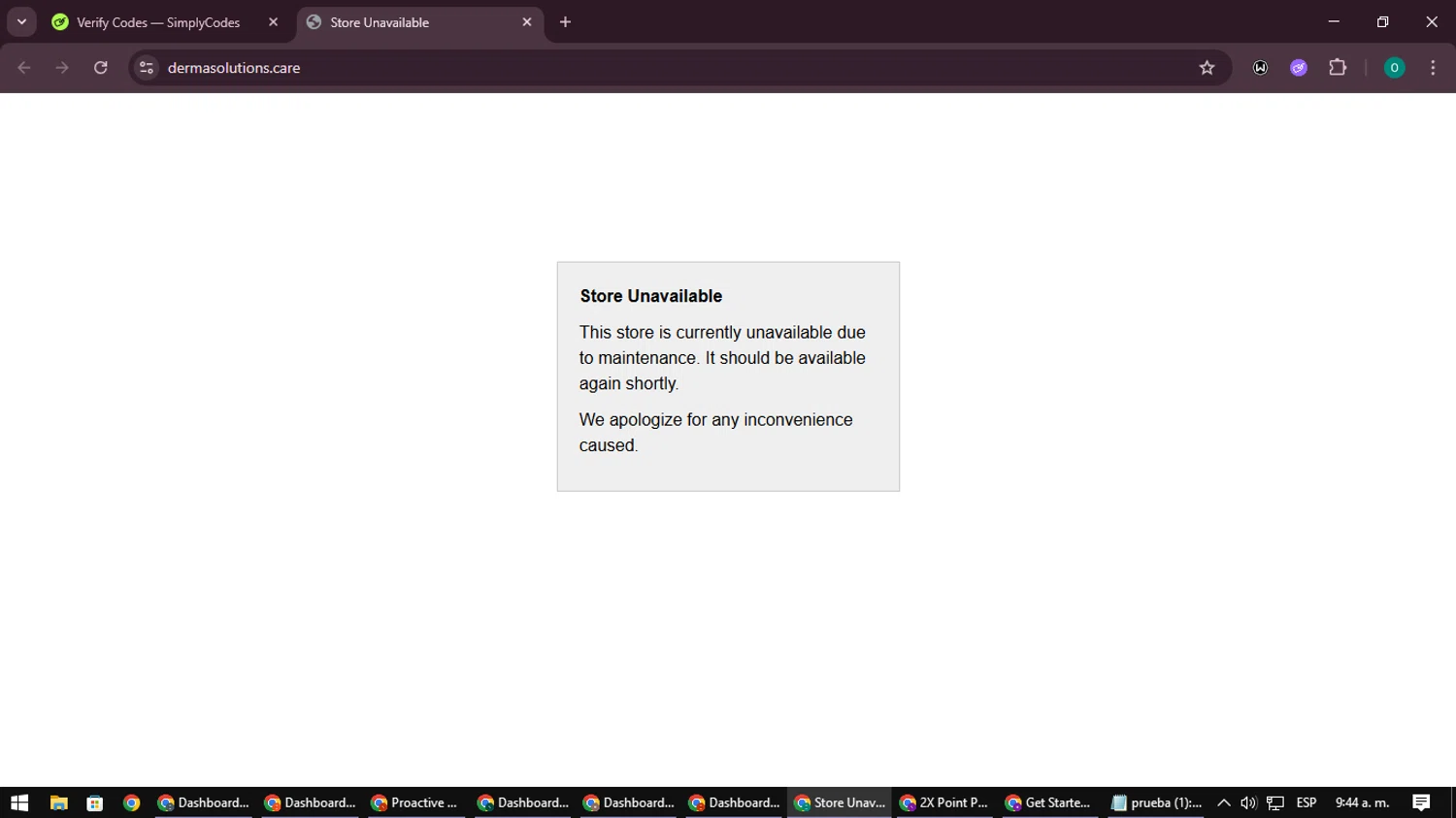Open the Windows Start menu
1456x818 pixels.
tap(19, 802)
